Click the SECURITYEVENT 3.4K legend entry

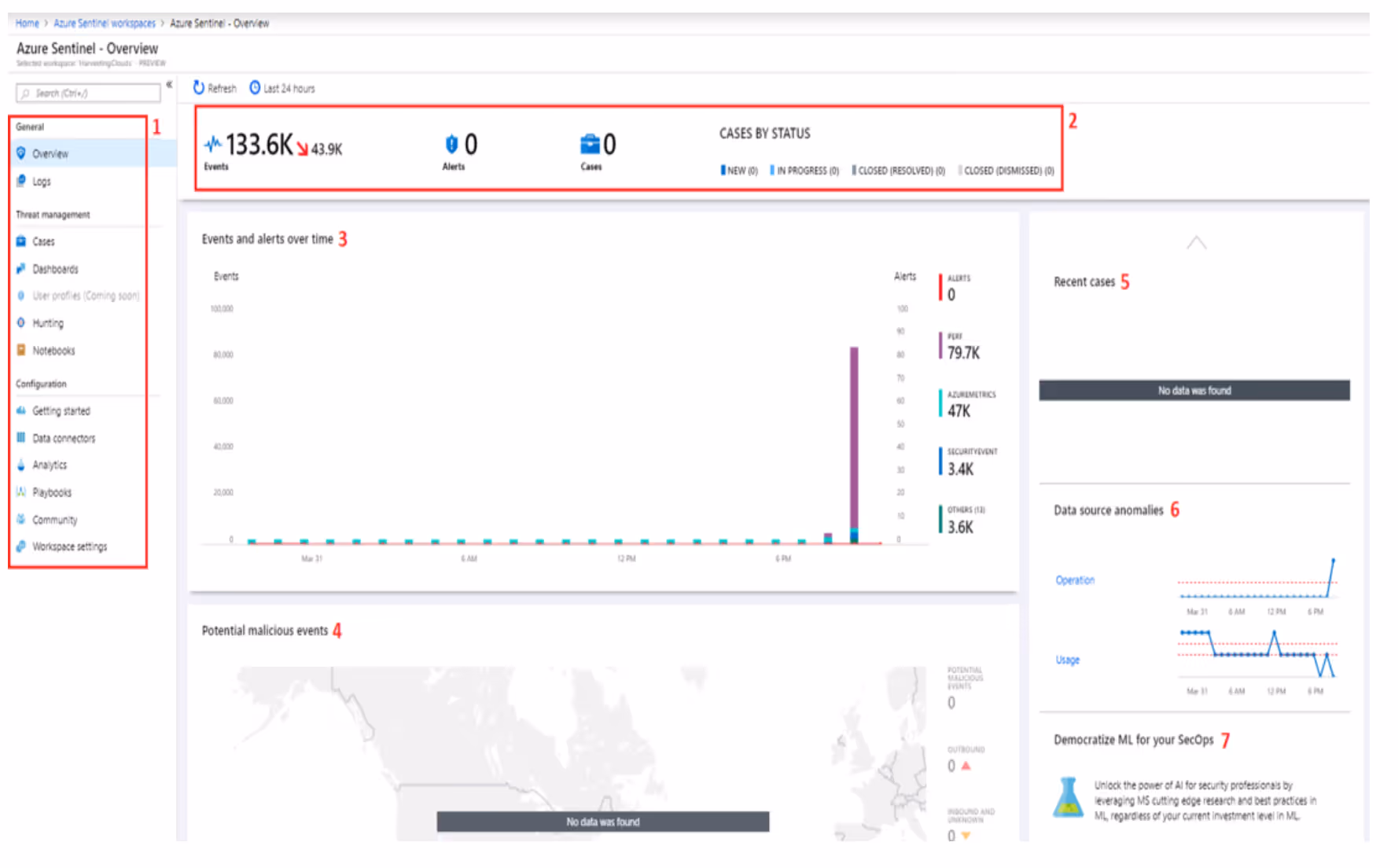[x=969, y=462]
